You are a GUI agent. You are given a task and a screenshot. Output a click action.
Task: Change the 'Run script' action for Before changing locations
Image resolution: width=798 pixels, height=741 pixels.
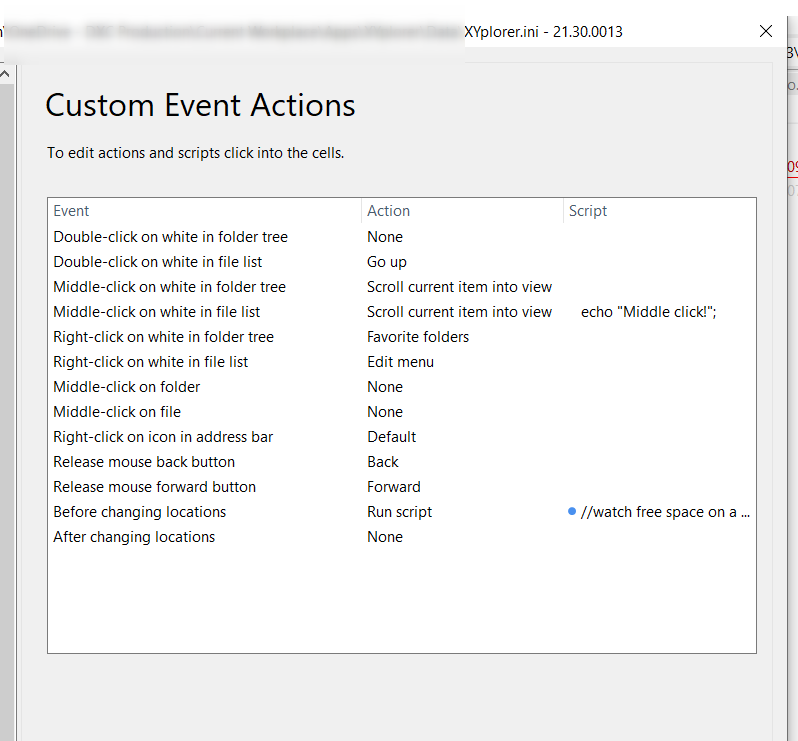click(400, 512)
